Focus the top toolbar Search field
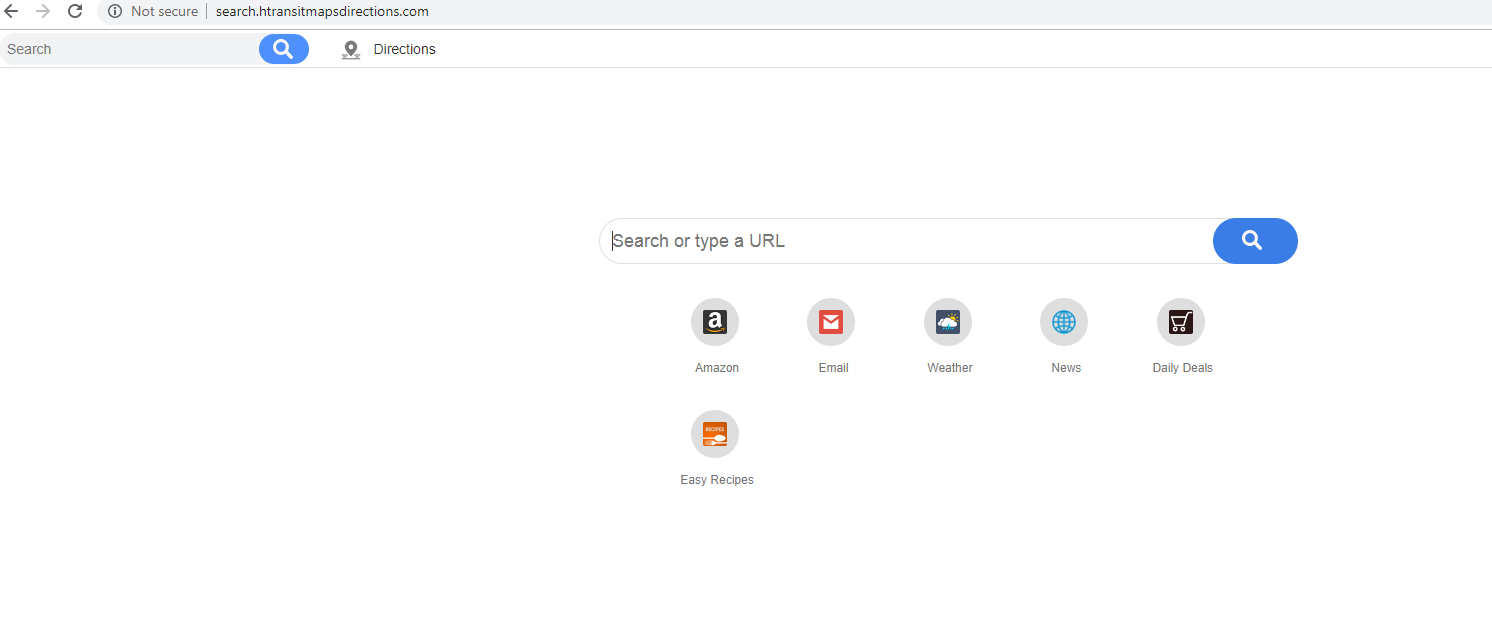 [130, 49]
